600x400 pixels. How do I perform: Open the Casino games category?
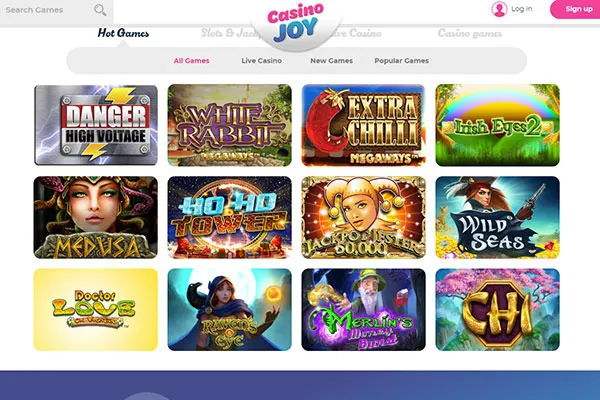coord(470,33)
